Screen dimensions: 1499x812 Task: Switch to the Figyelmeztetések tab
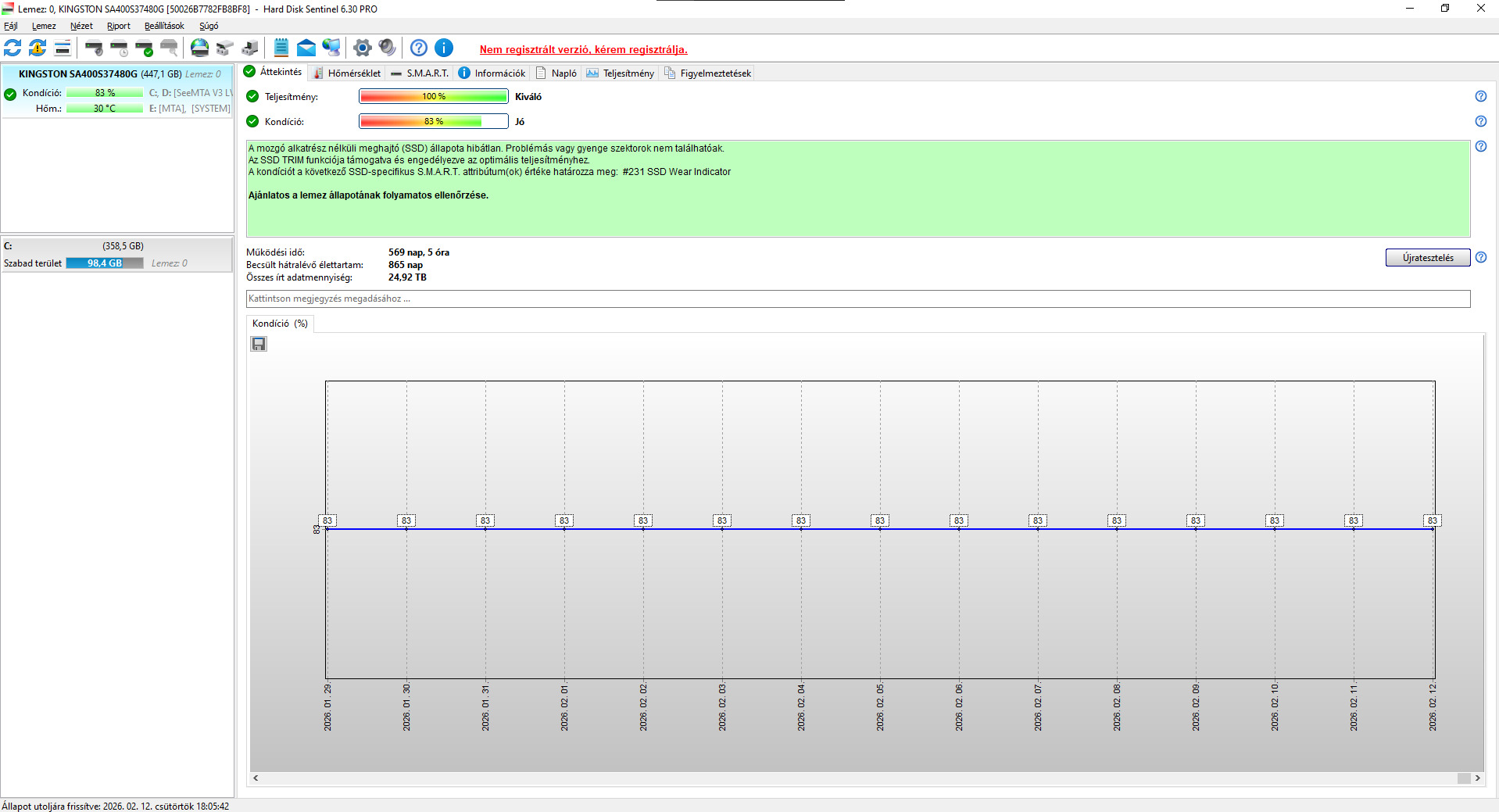tap(708, 73)
